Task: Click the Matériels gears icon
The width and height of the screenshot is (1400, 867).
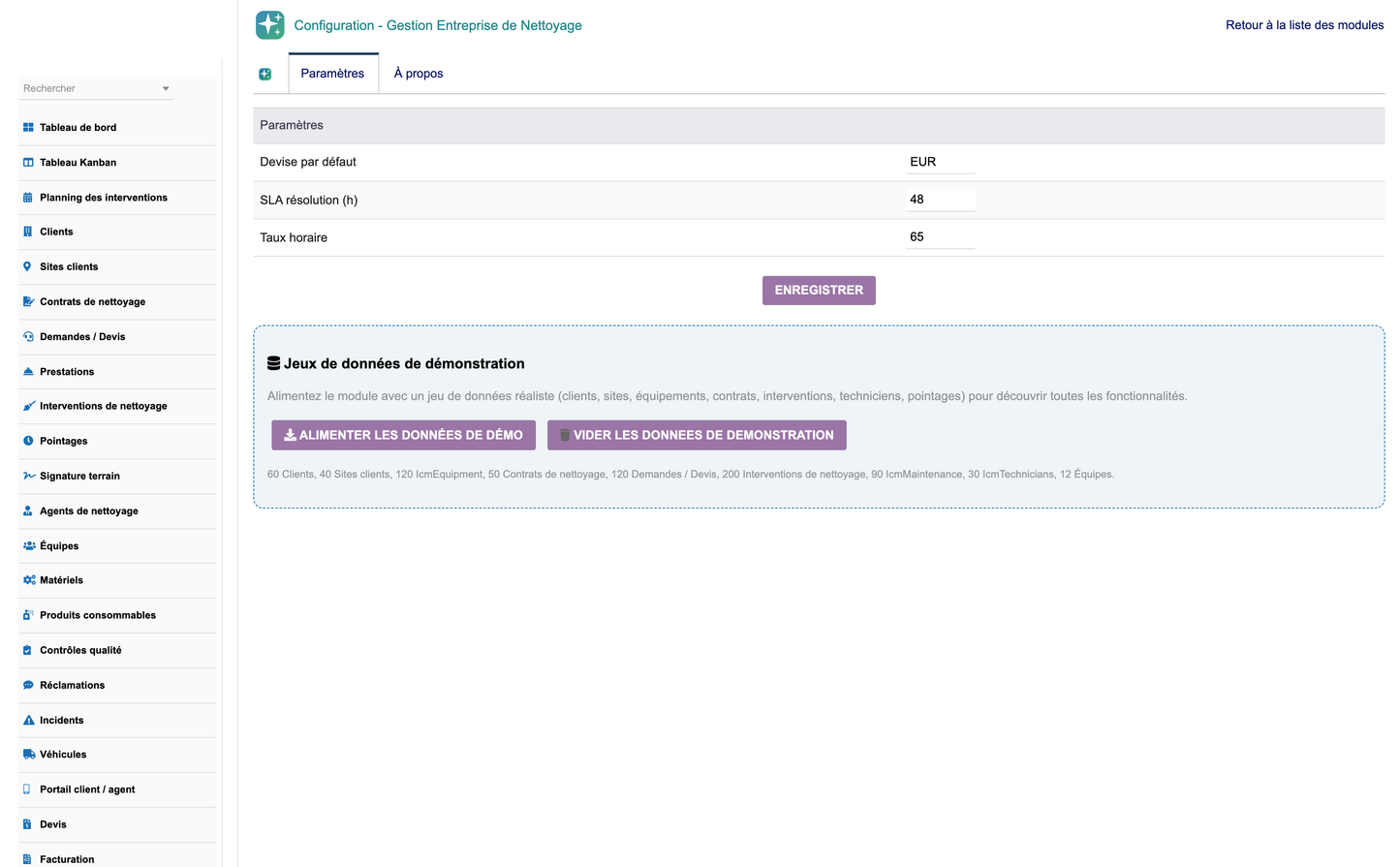Action: click(x=29, y=580)
